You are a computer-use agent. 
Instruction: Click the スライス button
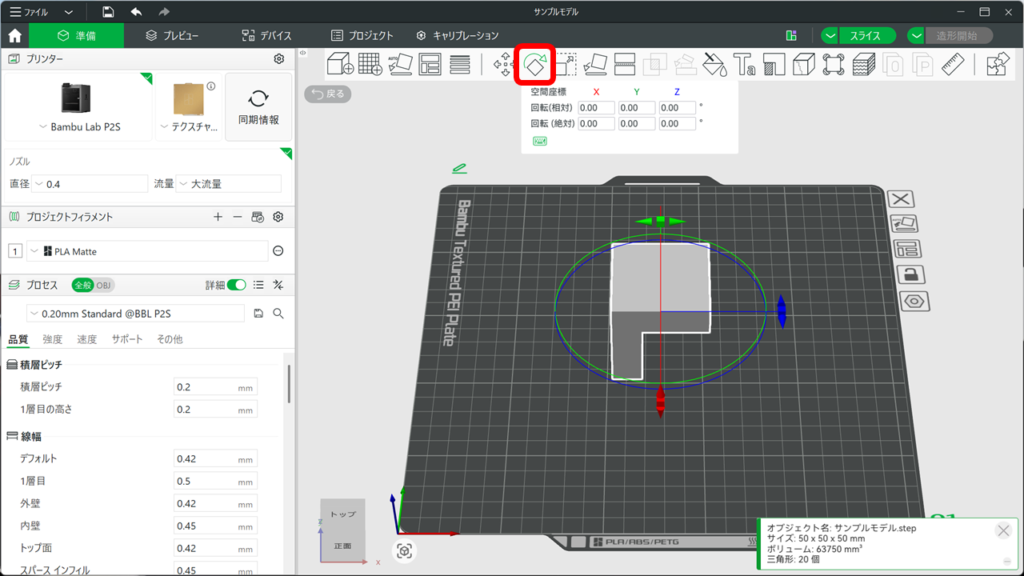click(864, 35)
